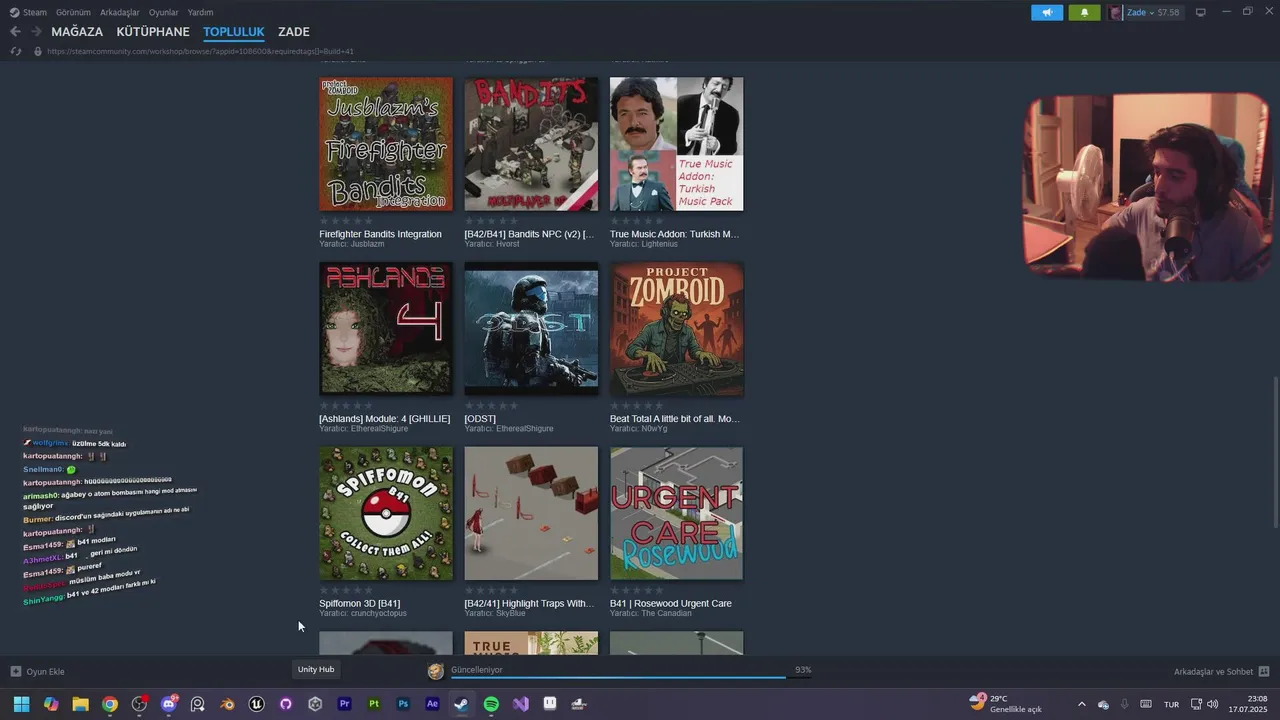The image size is (1280, 720).
Task: Open Spotify from the taskbar
Action: point(491,704)
